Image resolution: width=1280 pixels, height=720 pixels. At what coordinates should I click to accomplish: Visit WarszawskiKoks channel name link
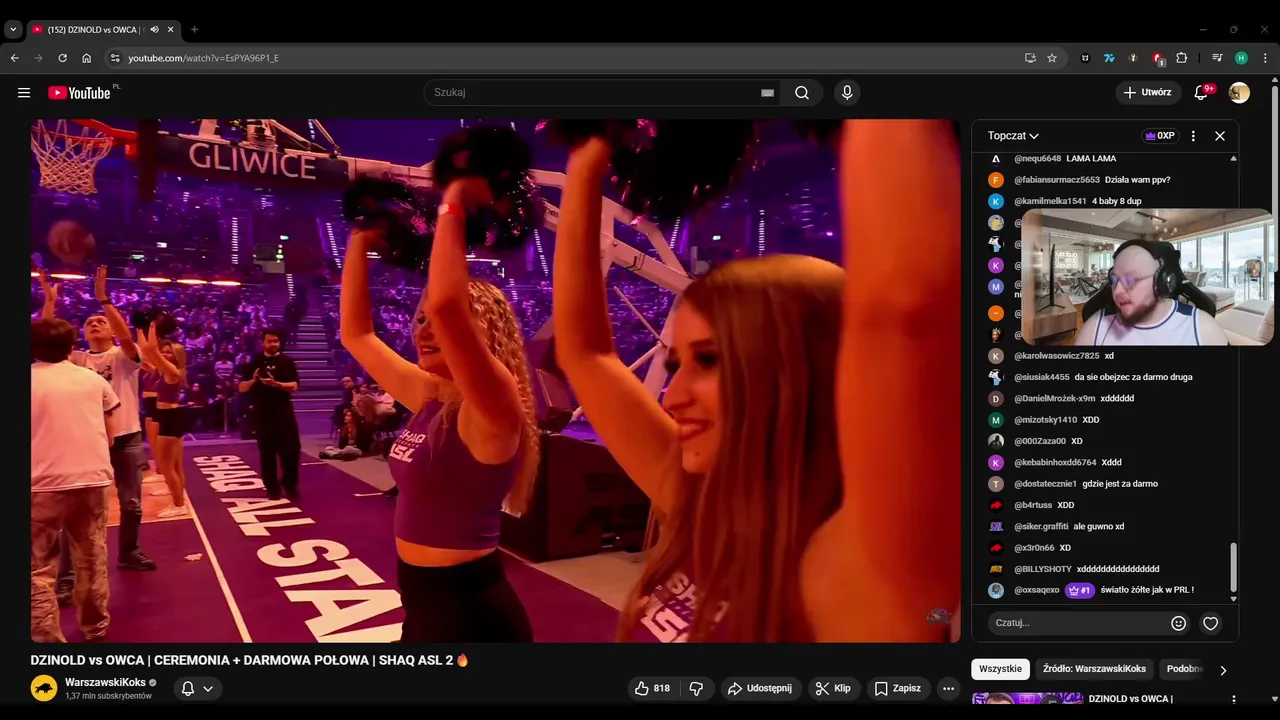click(105, 682)
